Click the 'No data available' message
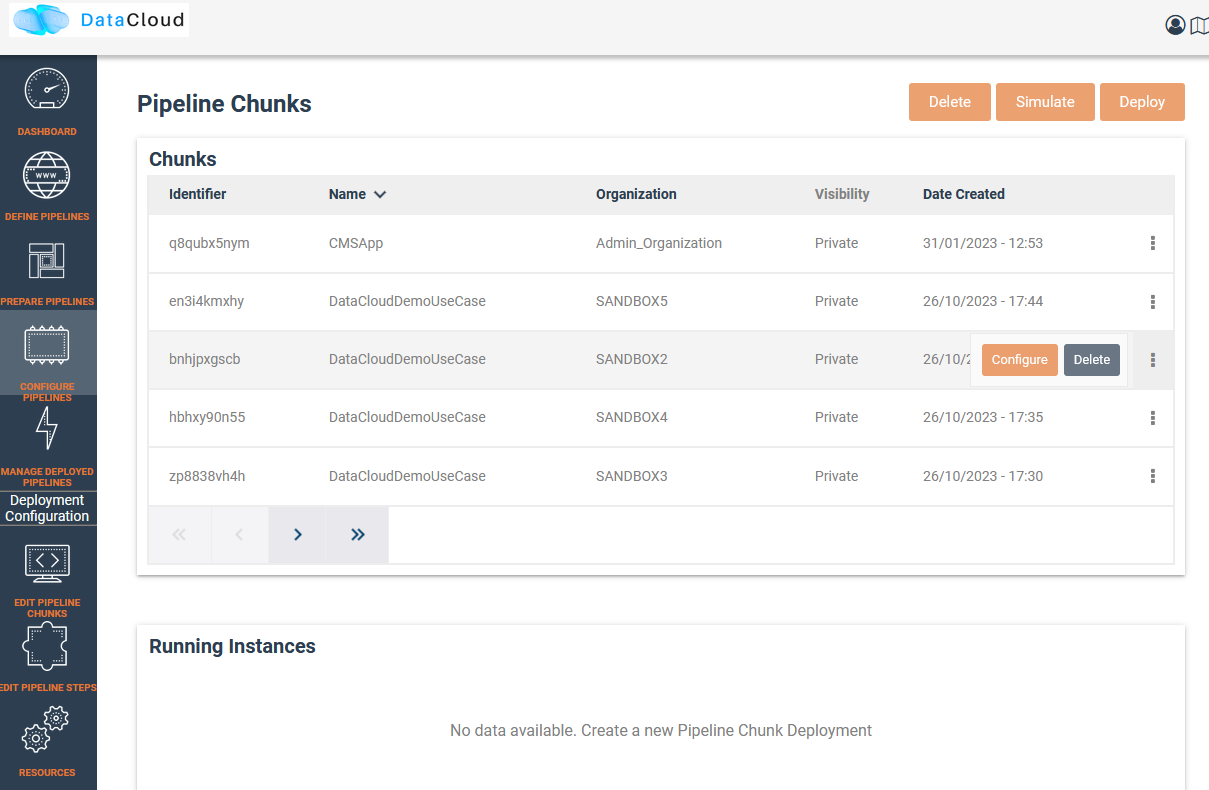The height and width of the screenshot is (790, 1209). point(661,730)
